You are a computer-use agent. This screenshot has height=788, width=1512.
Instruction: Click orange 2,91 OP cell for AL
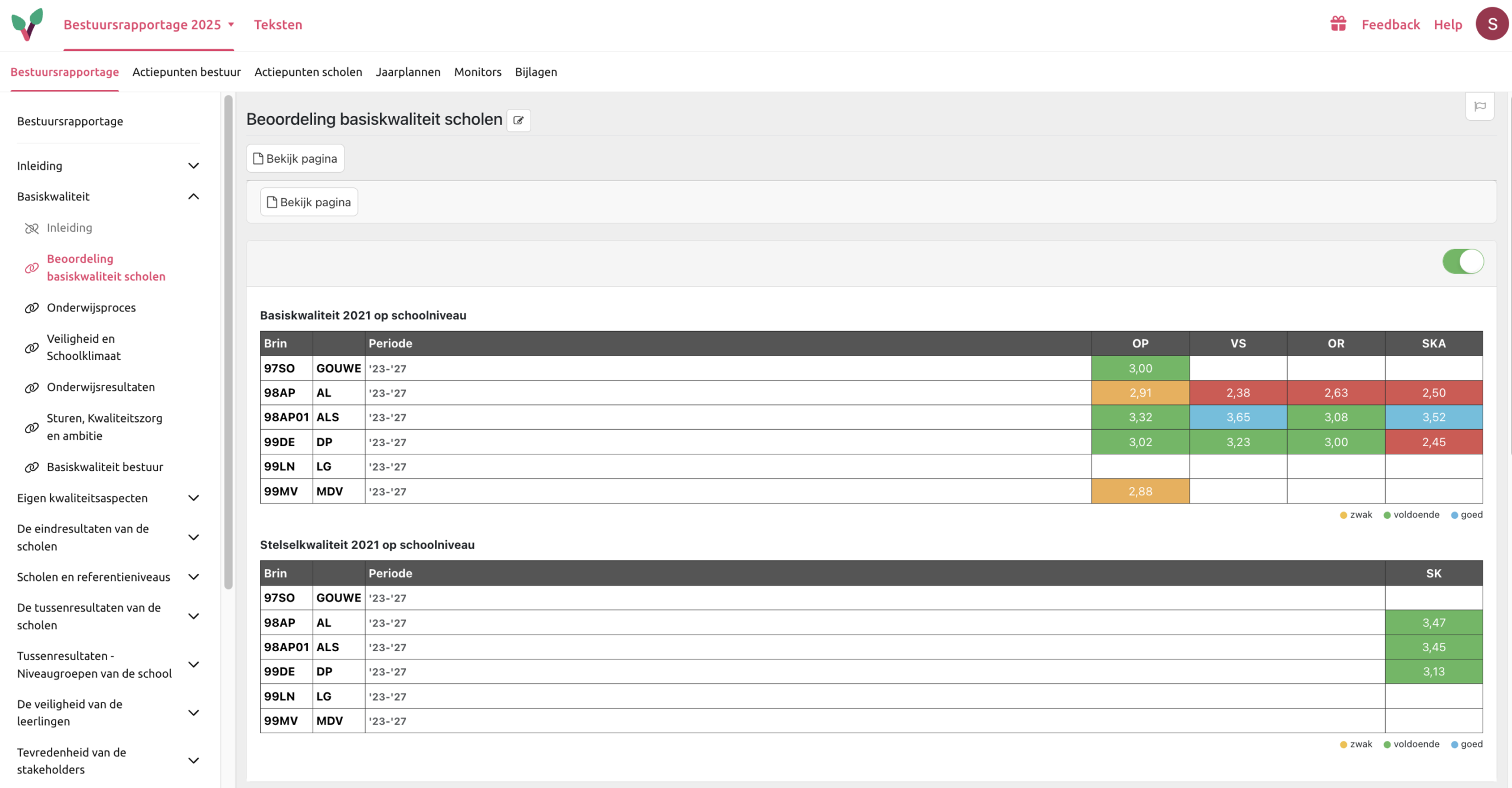pyautogui.click(x=1140, y=393)
